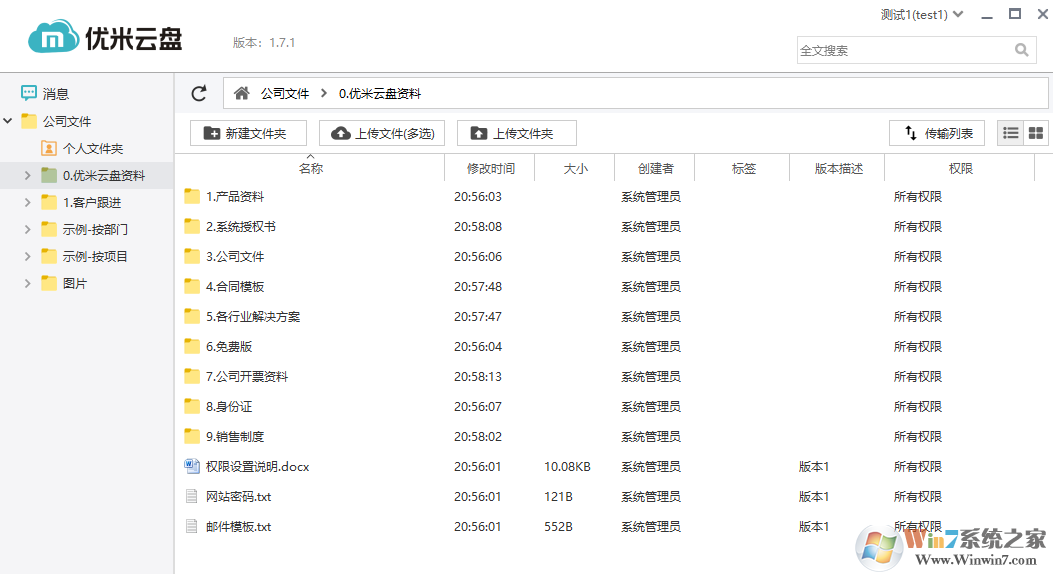Viewport: 1053px width, 574px height.
Task: Click the 20:58:08 time cell
Action: tap(477, 226)
